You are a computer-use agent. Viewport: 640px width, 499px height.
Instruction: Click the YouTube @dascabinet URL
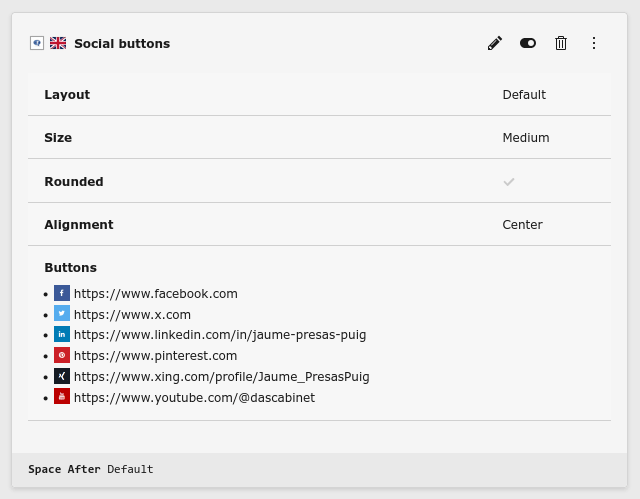pos(194,398)
